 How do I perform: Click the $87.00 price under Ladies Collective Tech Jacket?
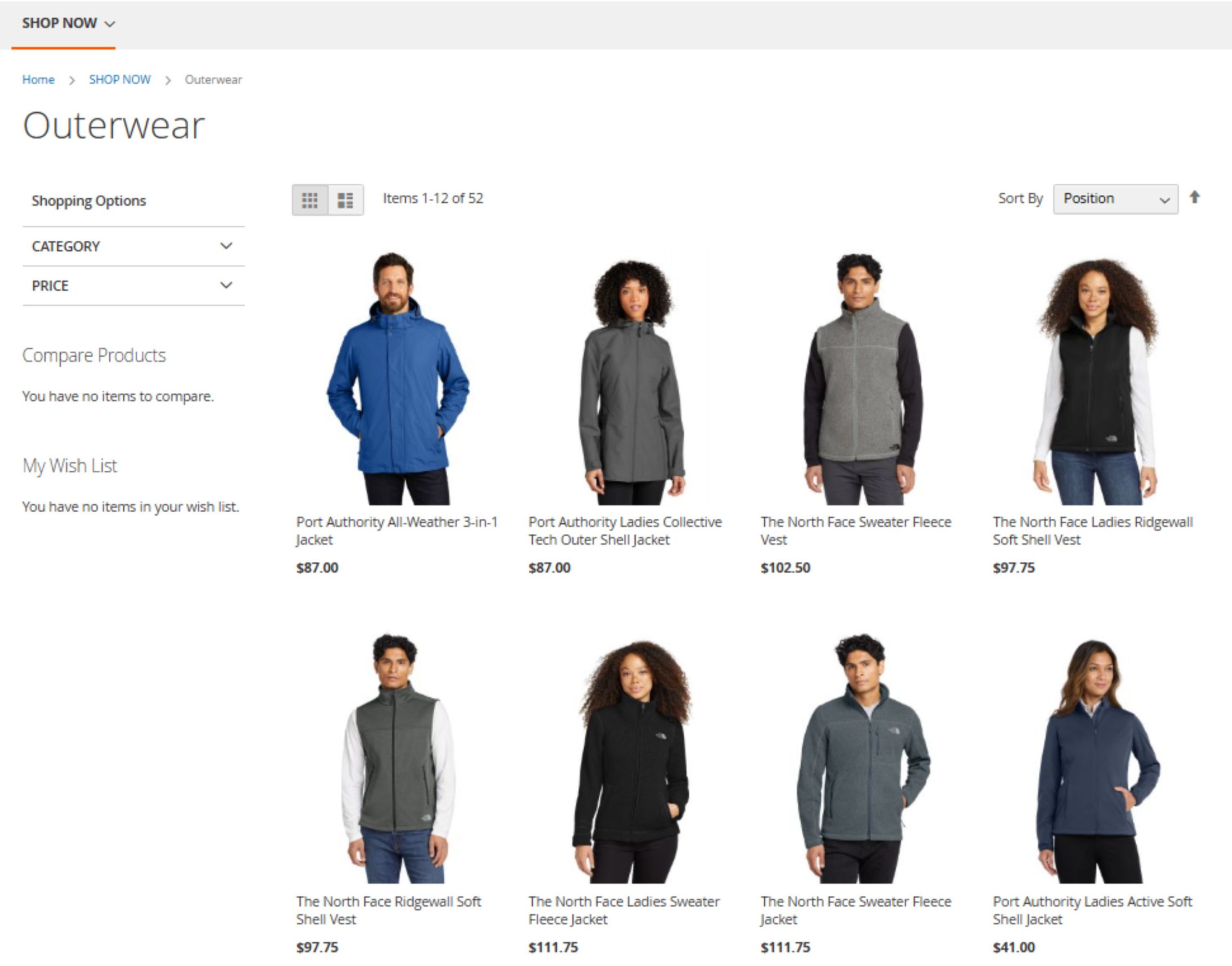549,568
